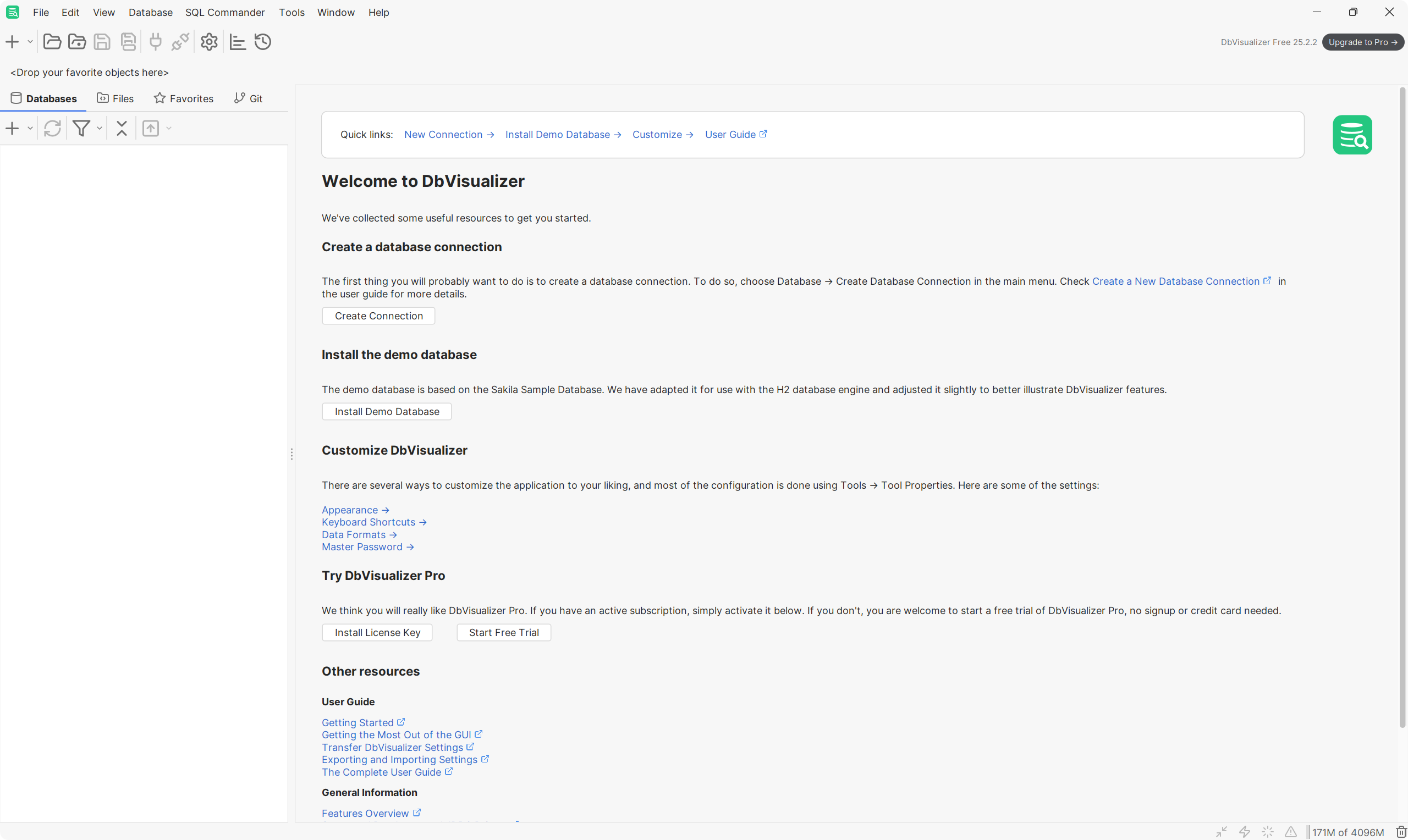Image resolution: width=1408 pixels, height=840 pixels.
Task: Open the dropdown arrow beside the main plus icon
Action: point(30,42)
